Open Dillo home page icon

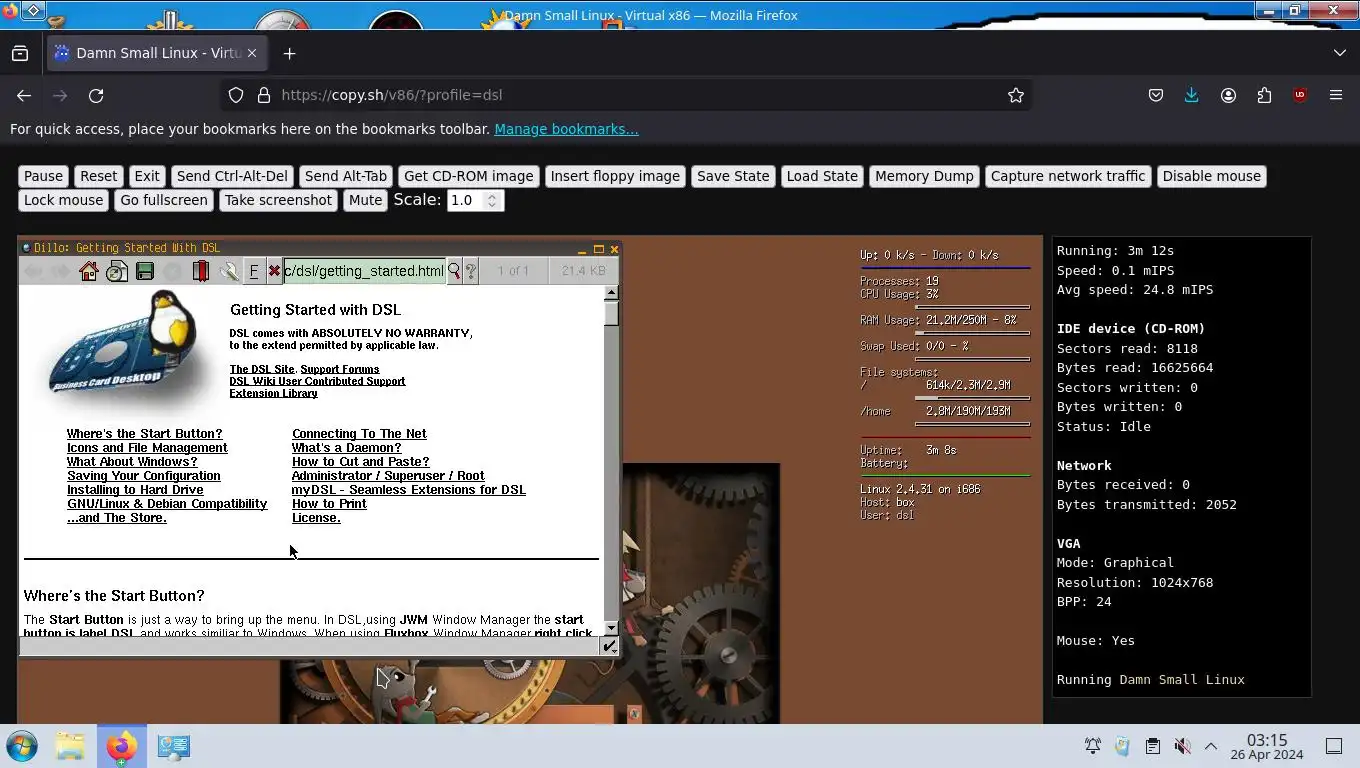pyautogui.click(x=89, y=271)
